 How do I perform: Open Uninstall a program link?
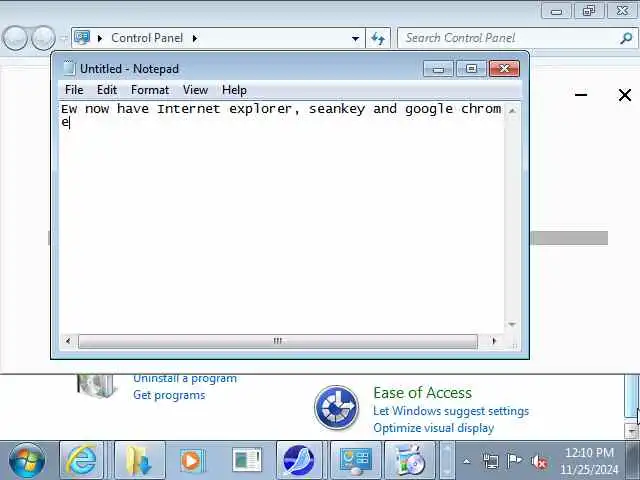pyautogui.click(x=185, y=378)
